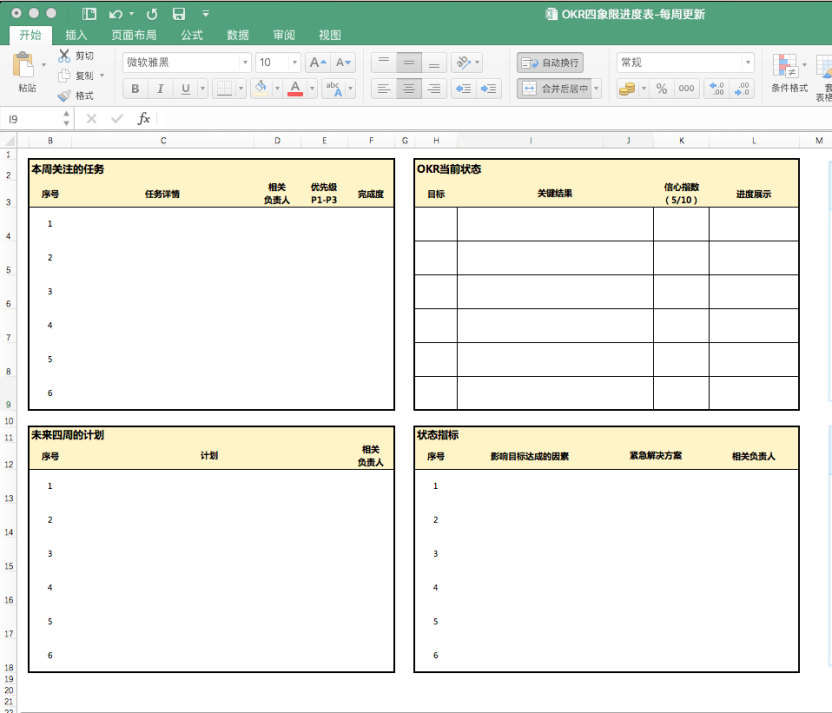Viewport: 832px width, 713px height.
Task: Toggle underline formatting
Action: (x=185, y=89)
